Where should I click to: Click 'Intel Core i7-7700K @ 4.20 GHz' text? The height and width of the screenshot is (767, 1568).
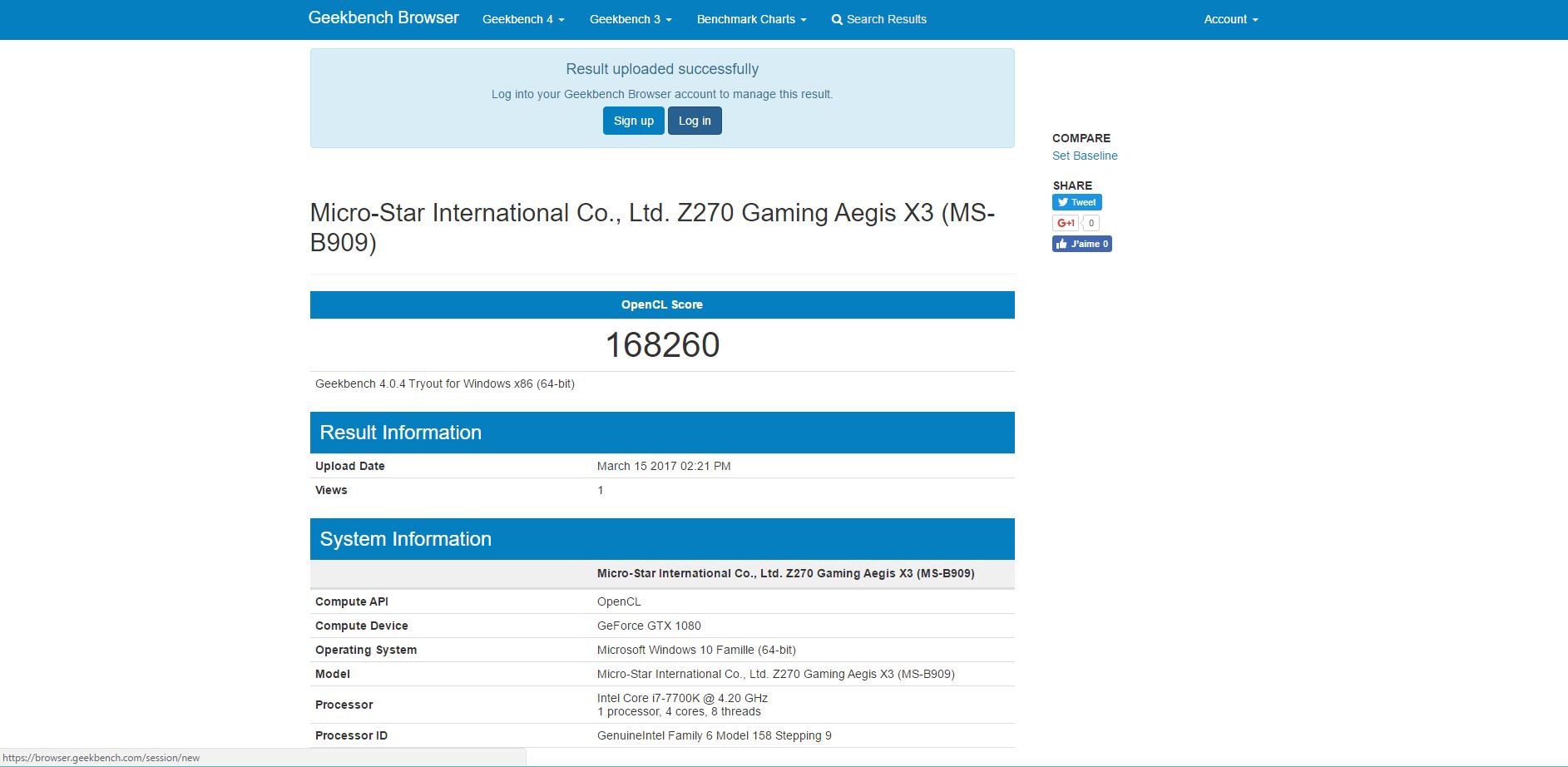[x=682, y=698]
